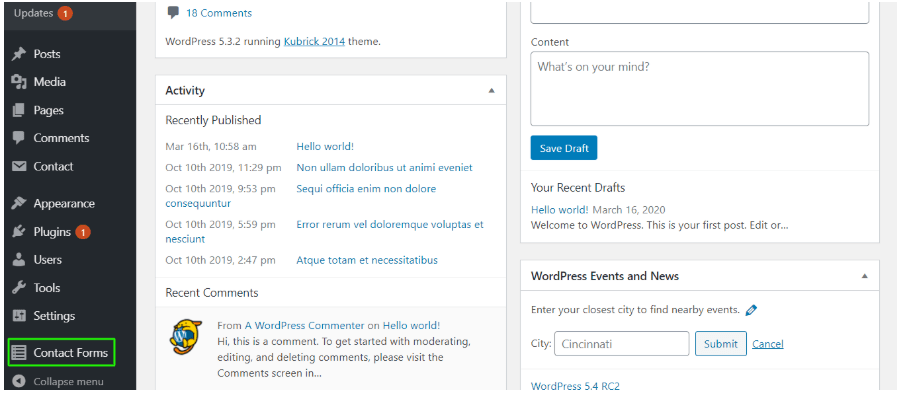Open Hello world! link in recent comment
This screenshot has height=395, width=897.
(x=411, y=326)
